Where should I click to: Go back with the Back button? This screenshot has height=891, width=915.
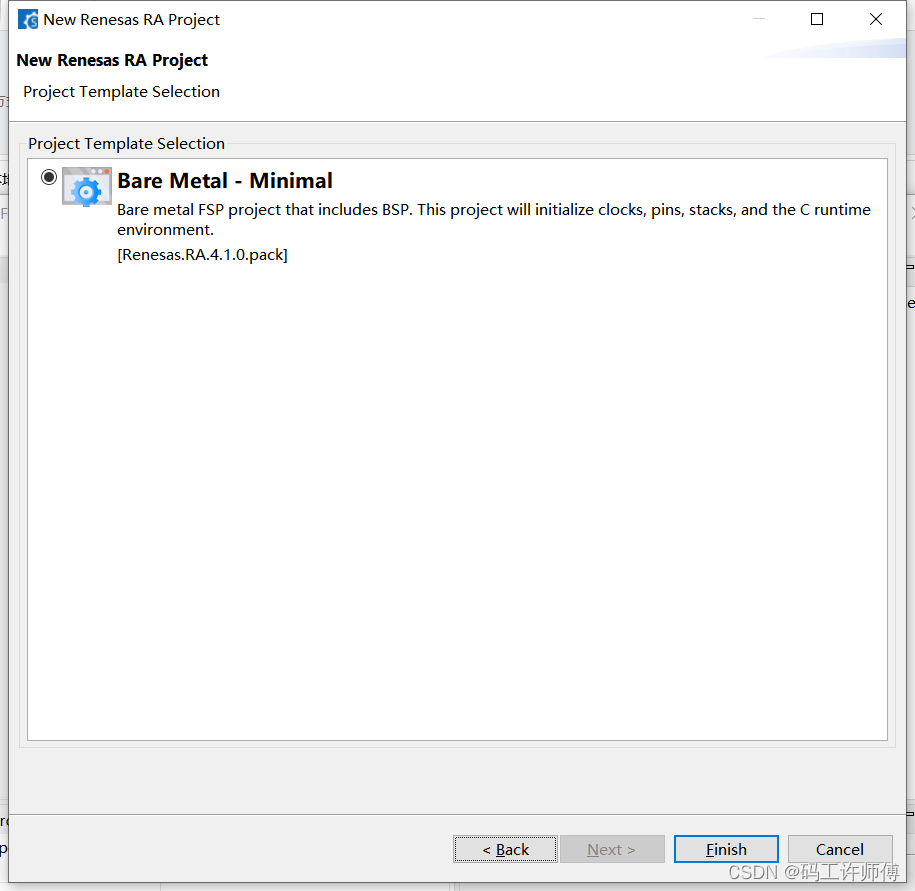click(x=505, y=849)
